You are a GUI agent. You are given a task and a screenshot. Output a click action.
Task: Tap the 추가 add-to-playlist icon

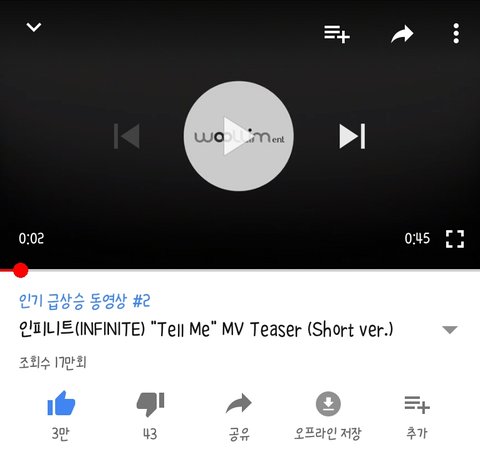(x=417, y=404)
